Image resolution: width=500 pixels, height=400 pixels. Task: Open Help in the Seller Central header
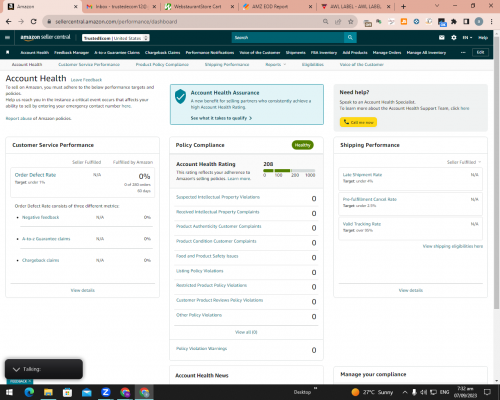pos(483,38)
